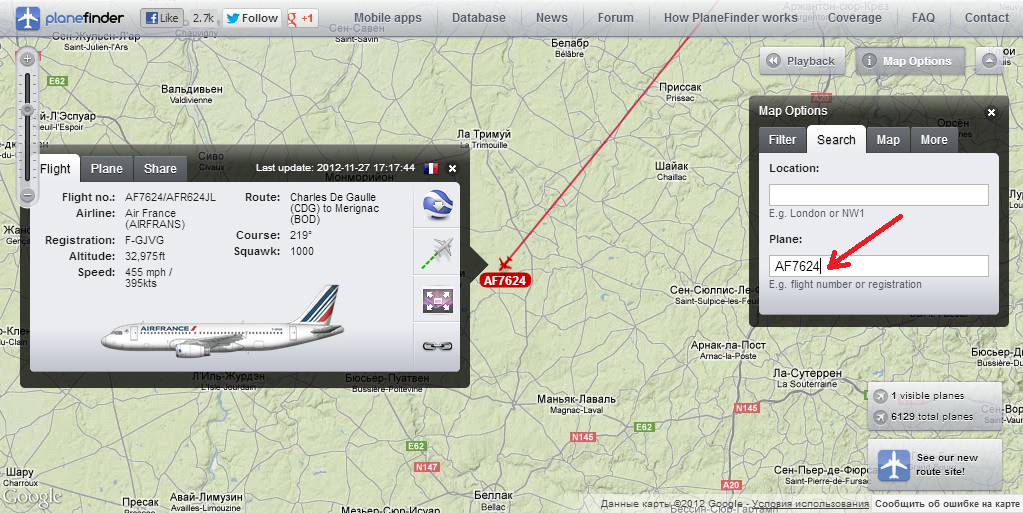Viewport: 1023px width, 513px height.
Task: Click the PlaneFinder logo
Action: (x=69, y=18)
